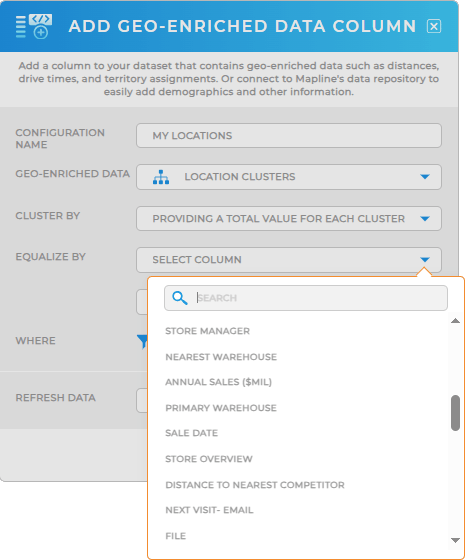Click the column list scrollbar thumb

point(455,413)
